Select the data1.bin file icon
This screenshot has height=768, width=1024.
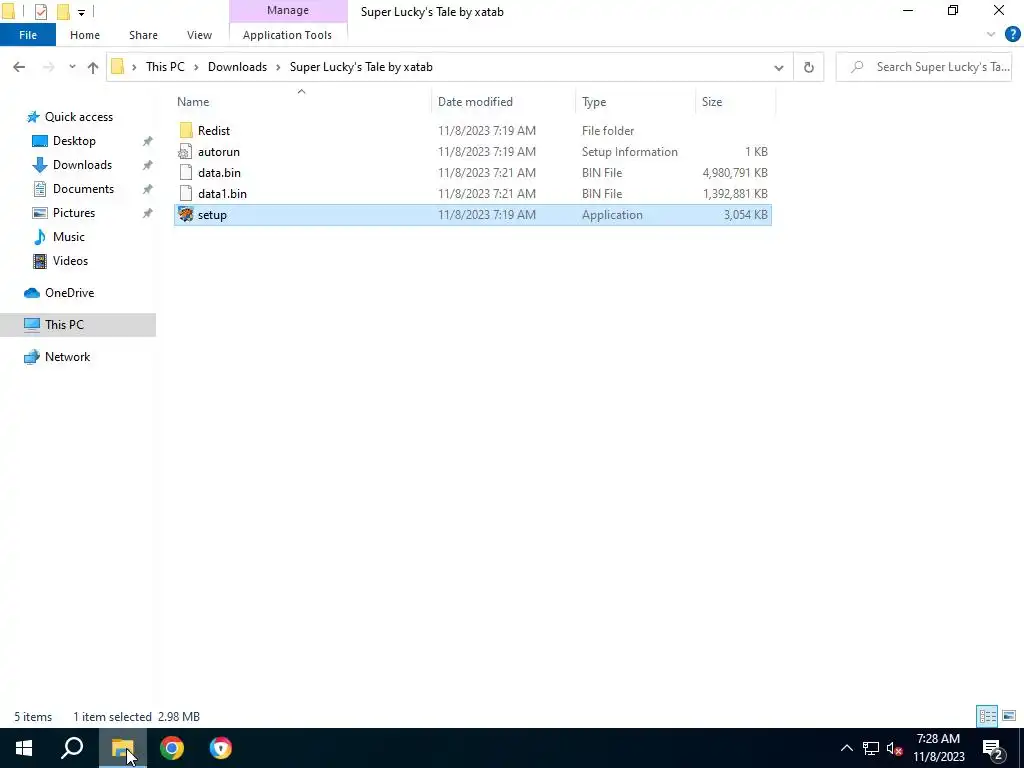tap(186, 193)
